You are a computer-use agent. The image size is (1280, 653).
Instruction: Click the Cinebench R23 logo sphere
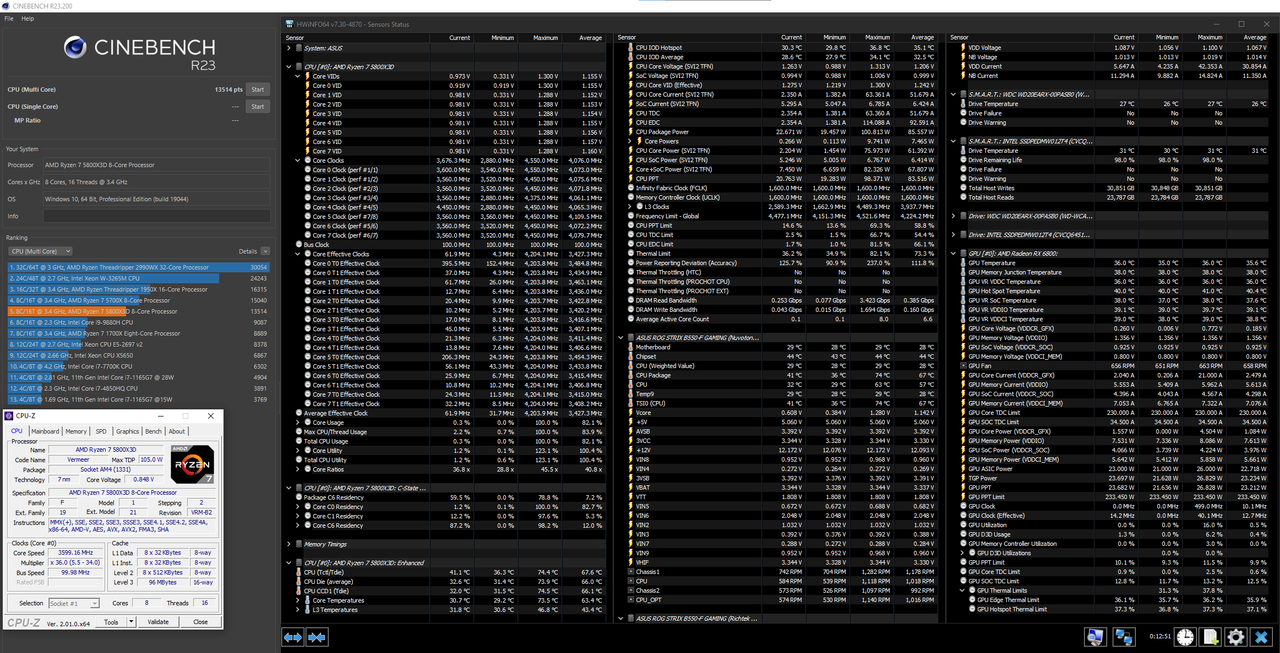75,46
